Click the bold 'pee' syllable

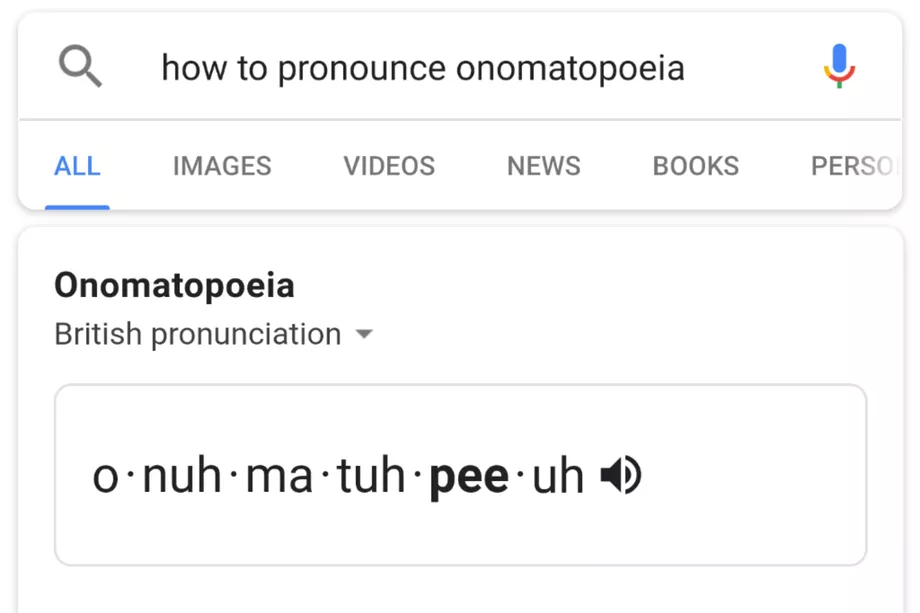[469, 477]
